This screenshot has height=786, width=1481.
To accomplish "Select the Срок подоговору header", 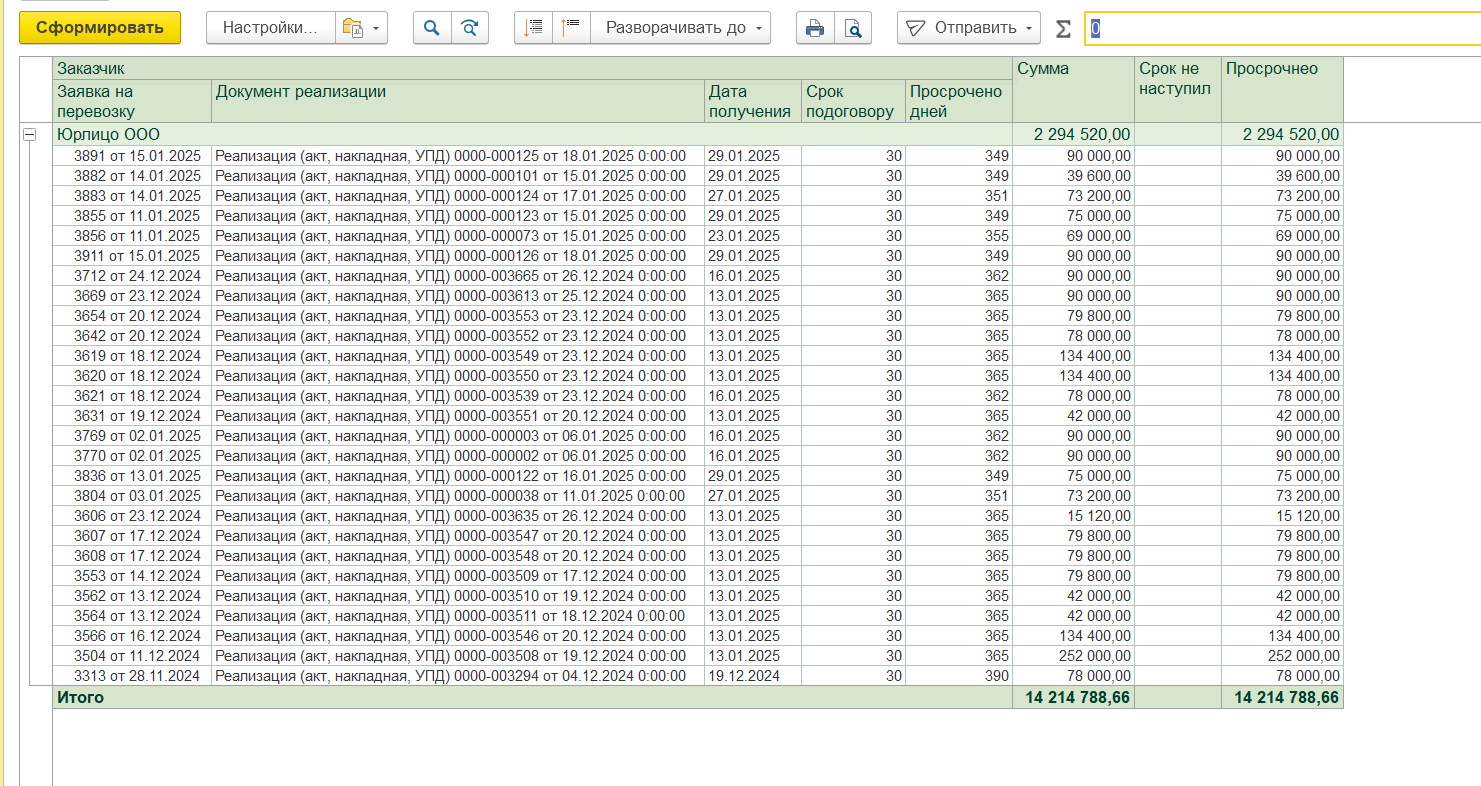I will coord(854,101).
